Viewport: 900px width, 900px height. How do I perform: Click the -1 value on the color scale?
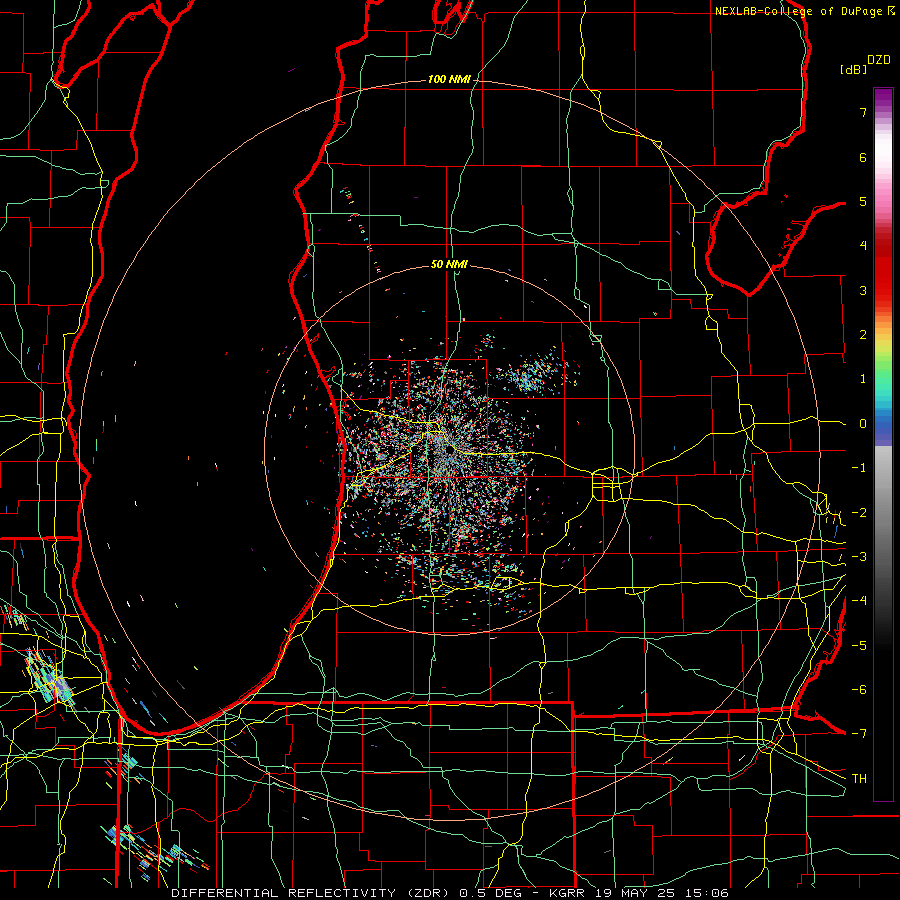(859, 468)
